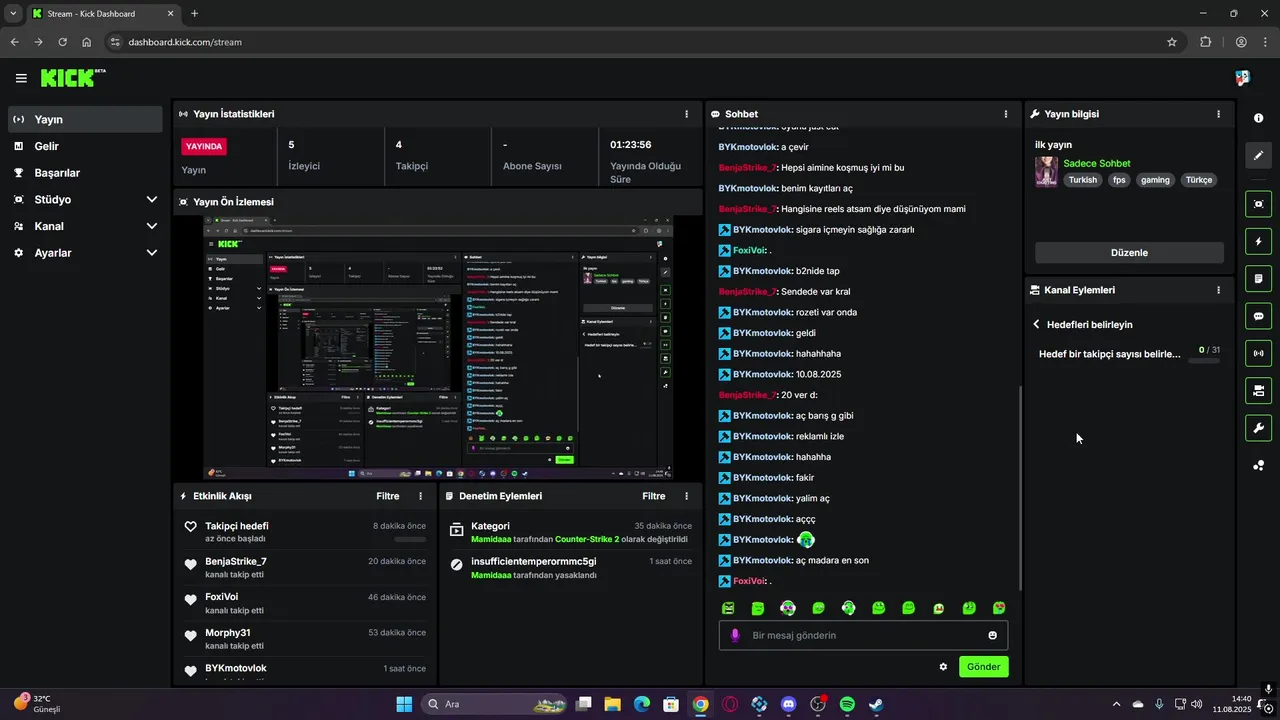Go to Yayın in the left sidebar
Viewport: 1280px width, 720px height.
point(85,119)
